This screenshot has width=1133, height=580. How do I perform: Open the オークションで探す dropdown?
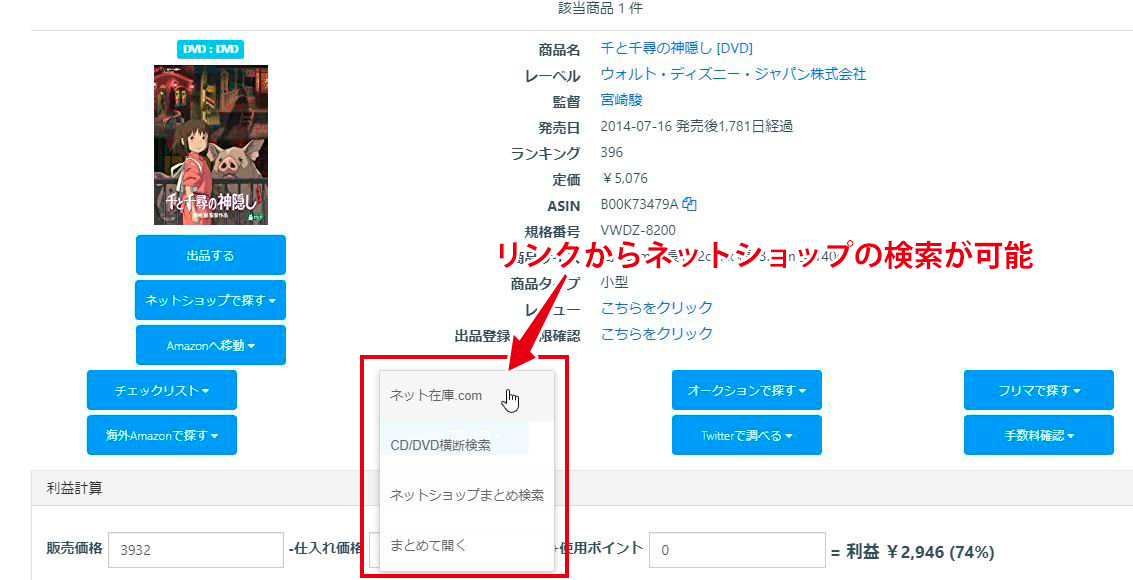tap(746, 390)
